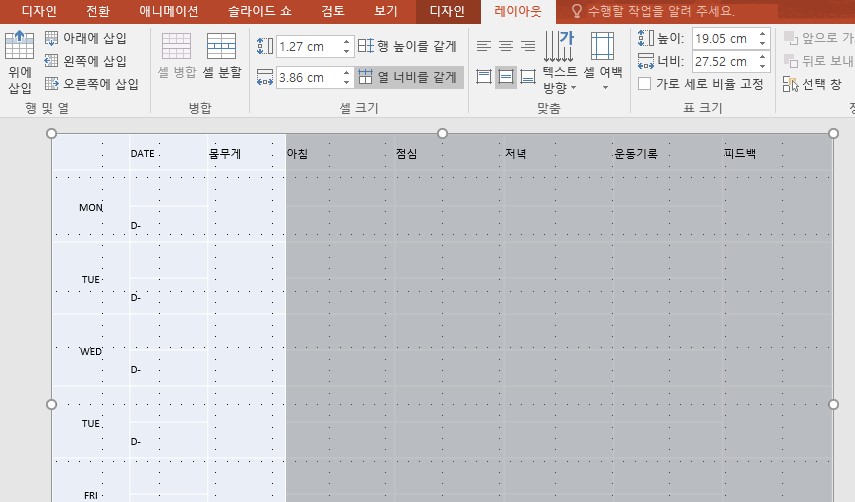855x502 pixels.
Task: Increase table width 27.52 cm value
Action: click(x=762, y=56)
